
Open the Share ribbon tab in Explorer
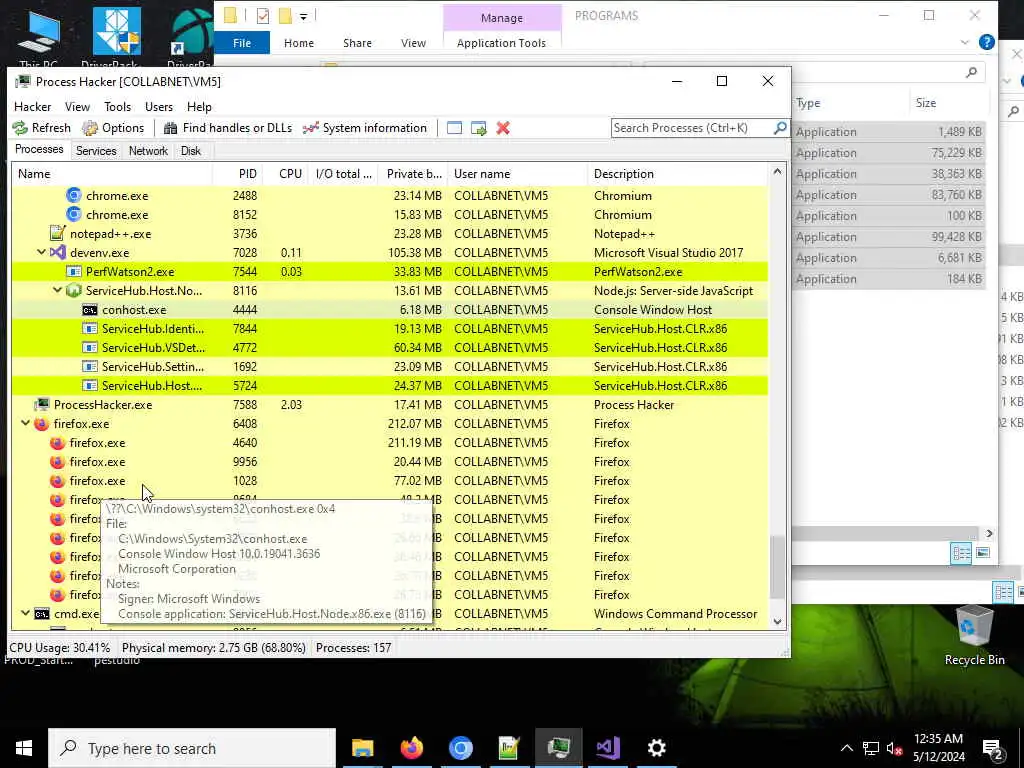click(x=357, y=43)
